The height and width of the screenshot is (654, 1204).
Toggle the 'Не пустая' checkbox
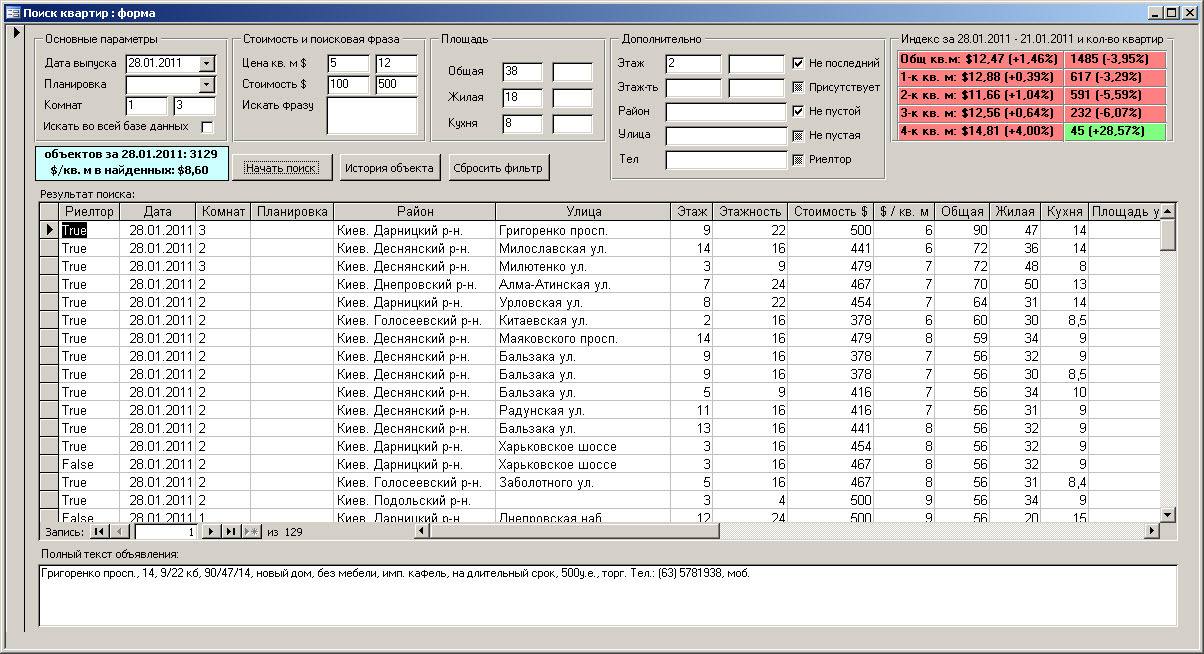798,135
